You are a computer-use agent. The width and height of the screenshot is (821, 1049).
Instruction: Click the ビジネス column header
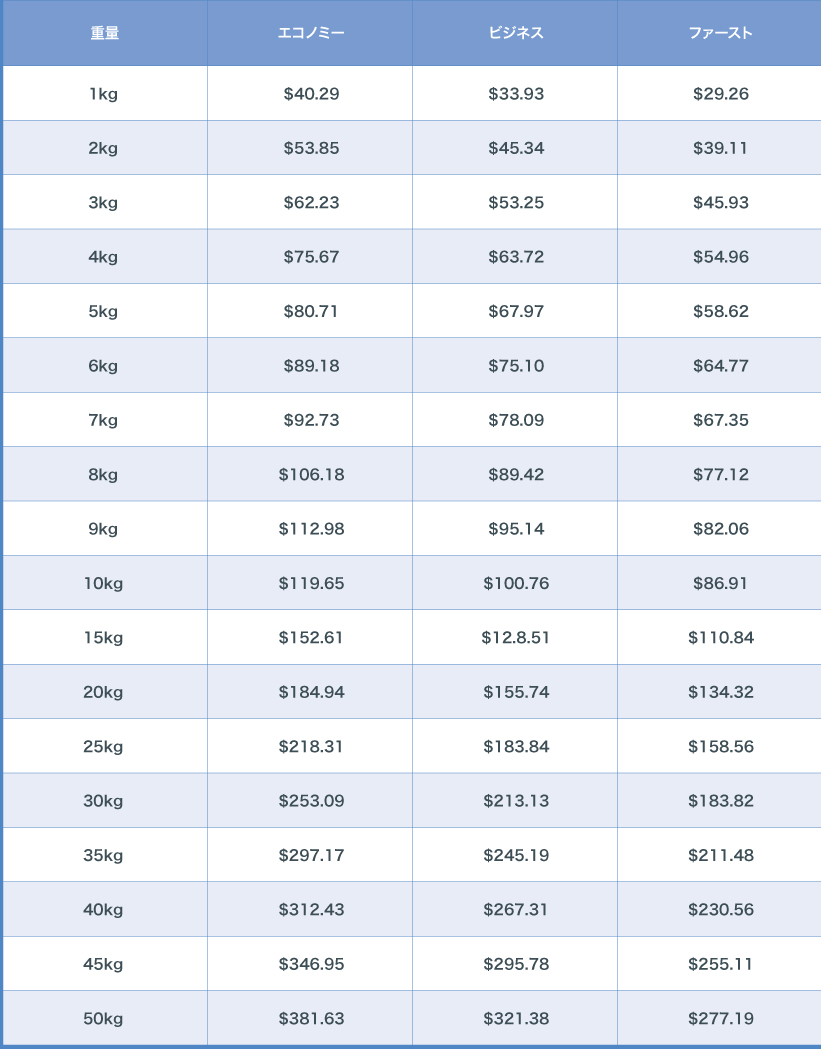[x=516, y=33]
